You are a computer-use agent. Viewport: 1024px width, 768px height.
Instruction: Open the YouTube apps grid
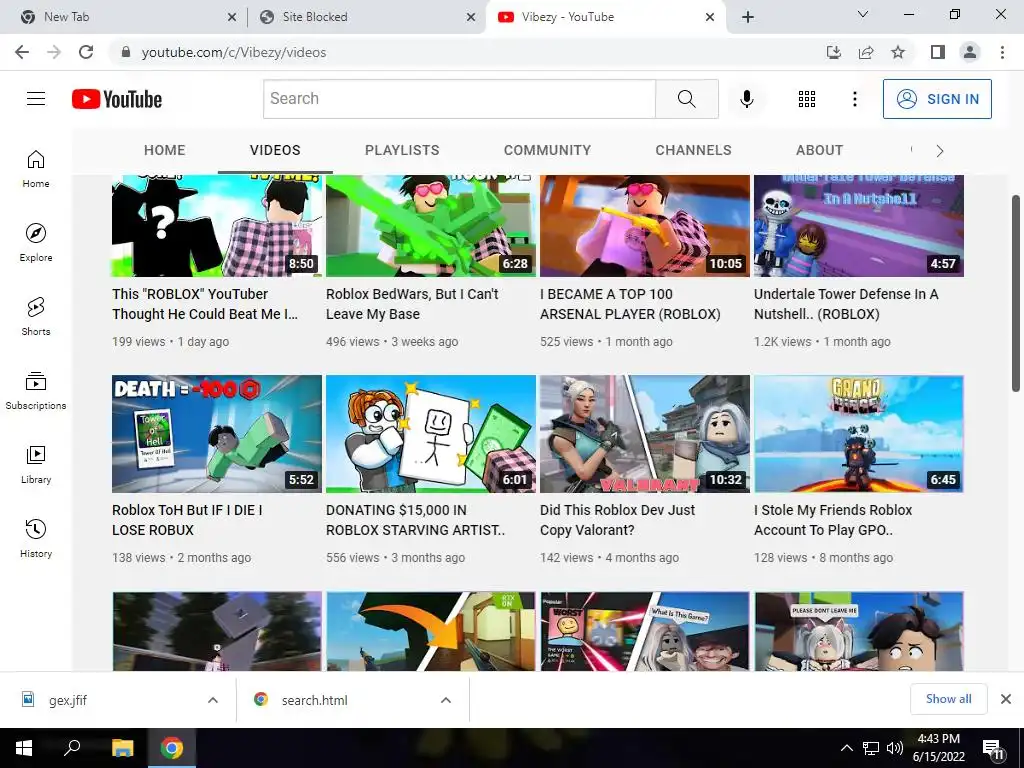coord(807,99)
